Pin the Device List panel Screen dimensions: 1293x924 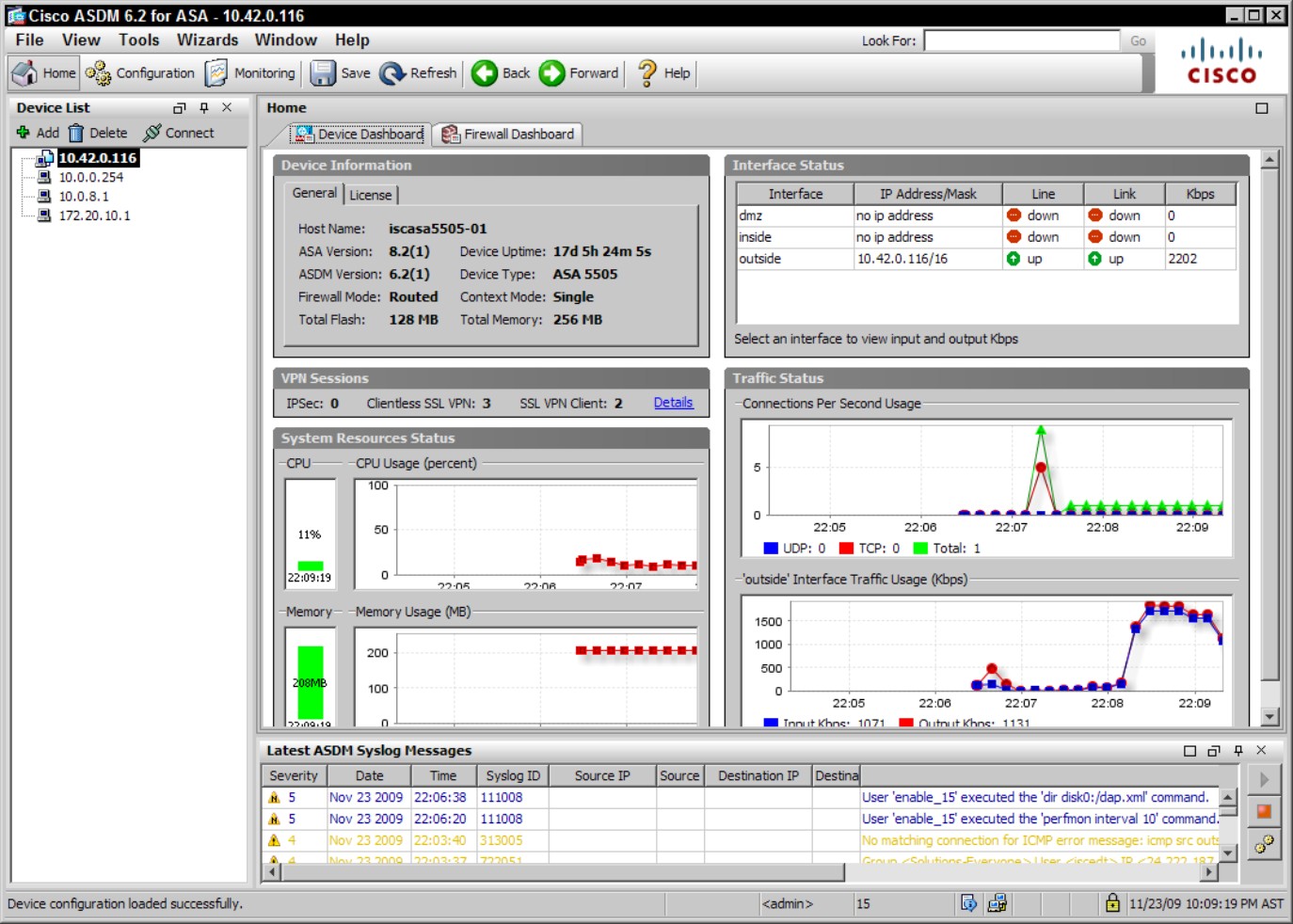(204, 108)
